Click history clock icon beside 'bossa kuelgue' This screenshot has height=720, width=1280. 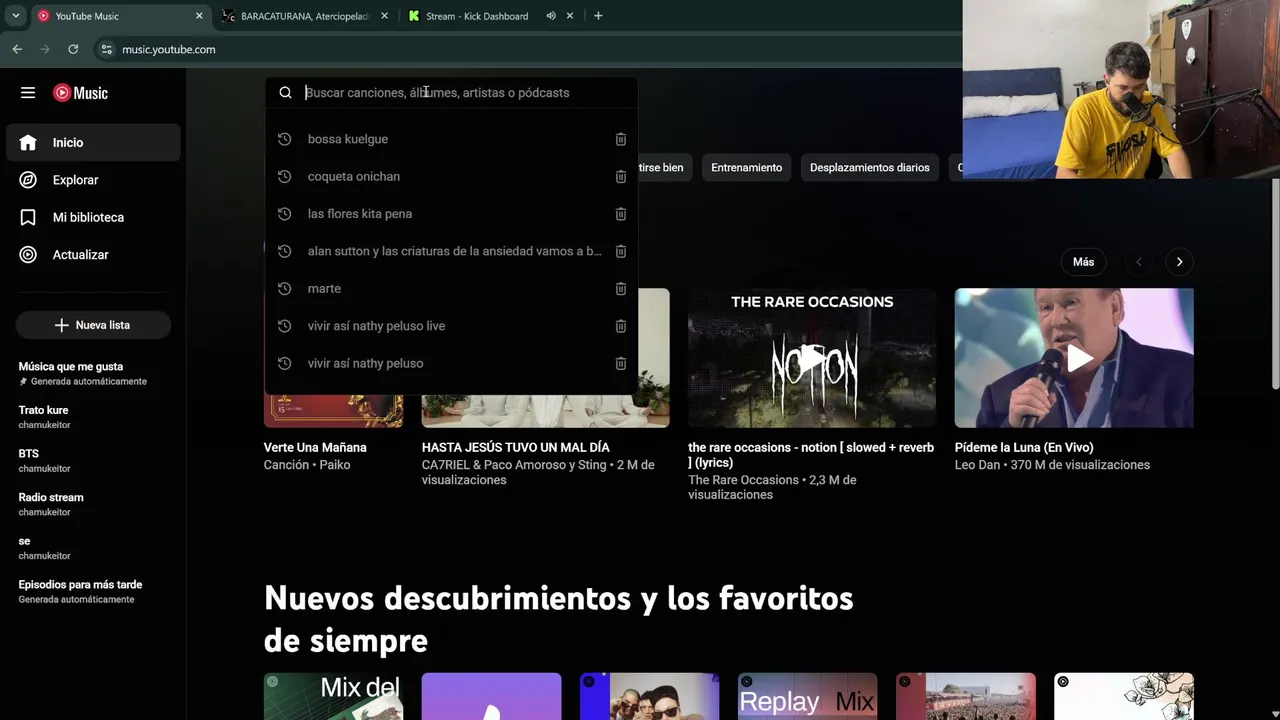[284, 139]
